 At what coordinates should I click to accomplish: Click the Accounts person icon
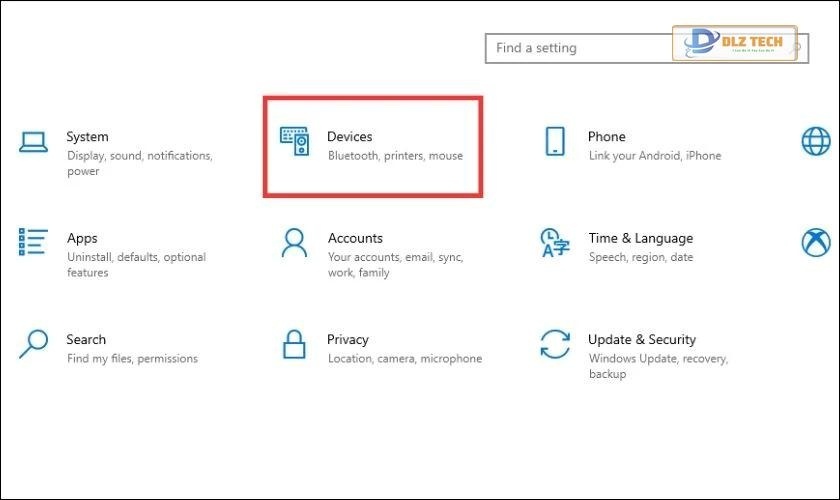pos(295,243)
